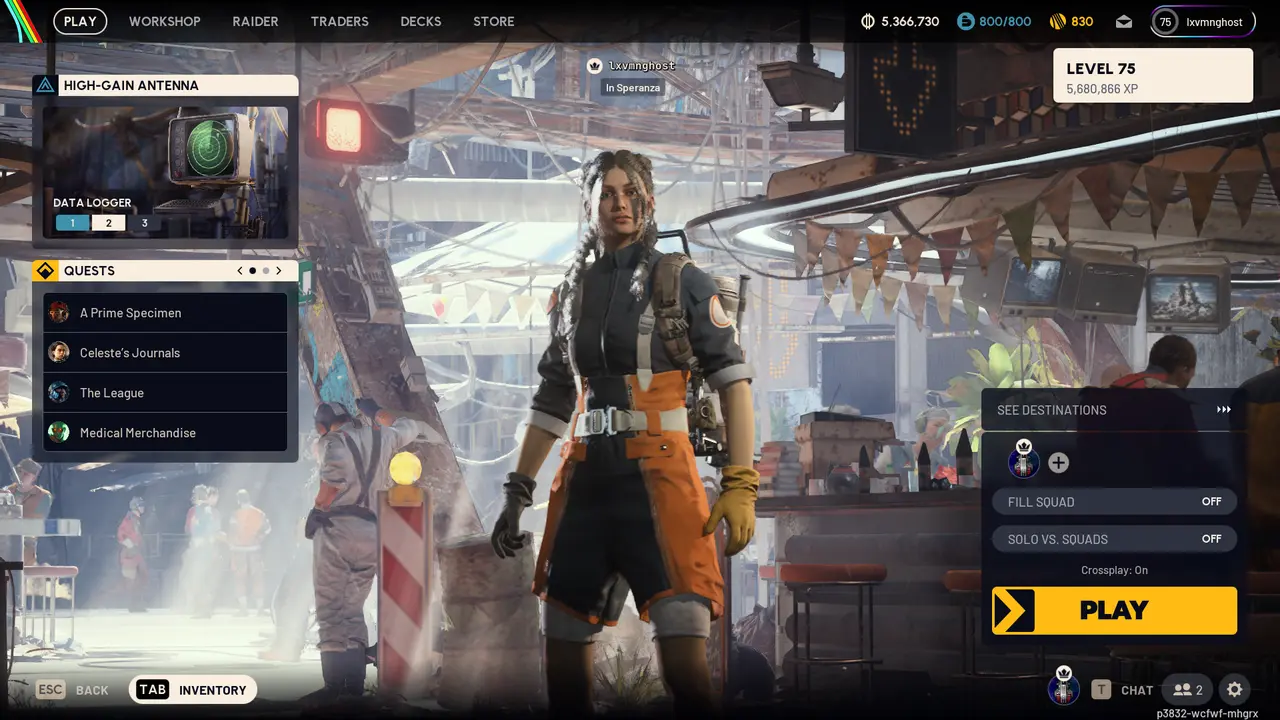Open the Chat button
1280x720 pixels.
[1122, 690]
